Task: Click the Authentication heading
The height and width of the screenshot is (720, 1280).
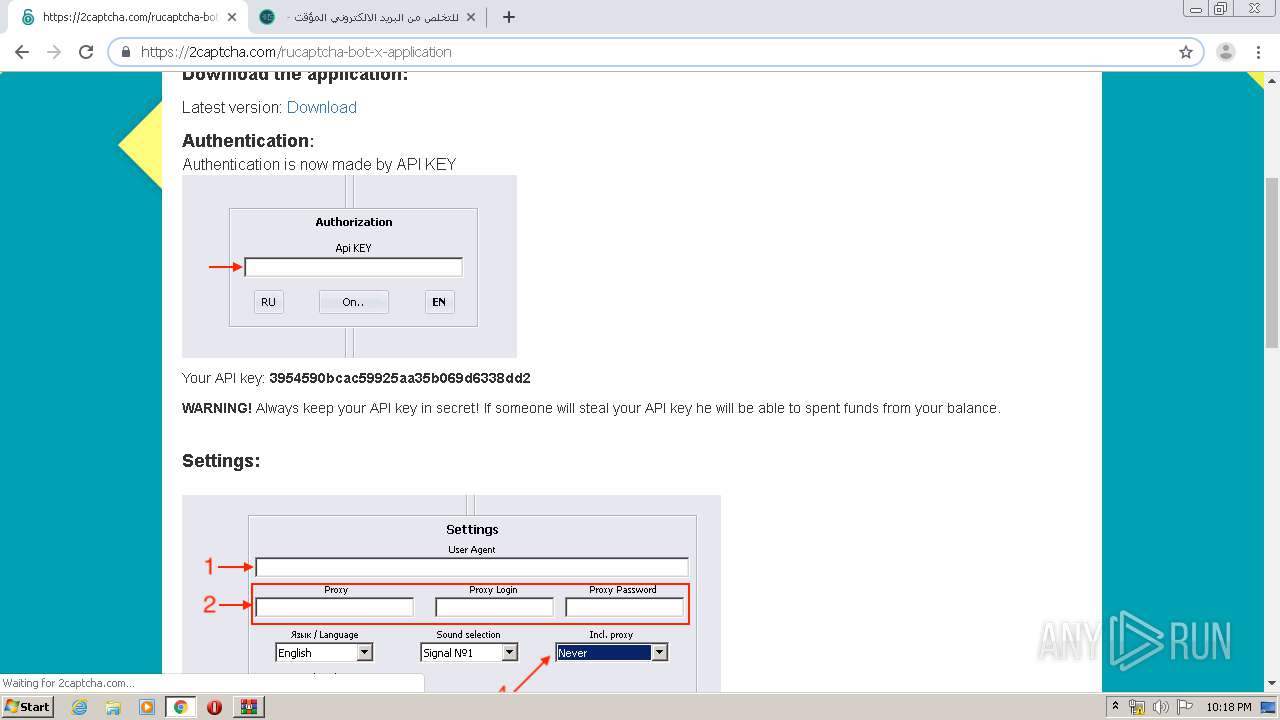Action: 248,140
